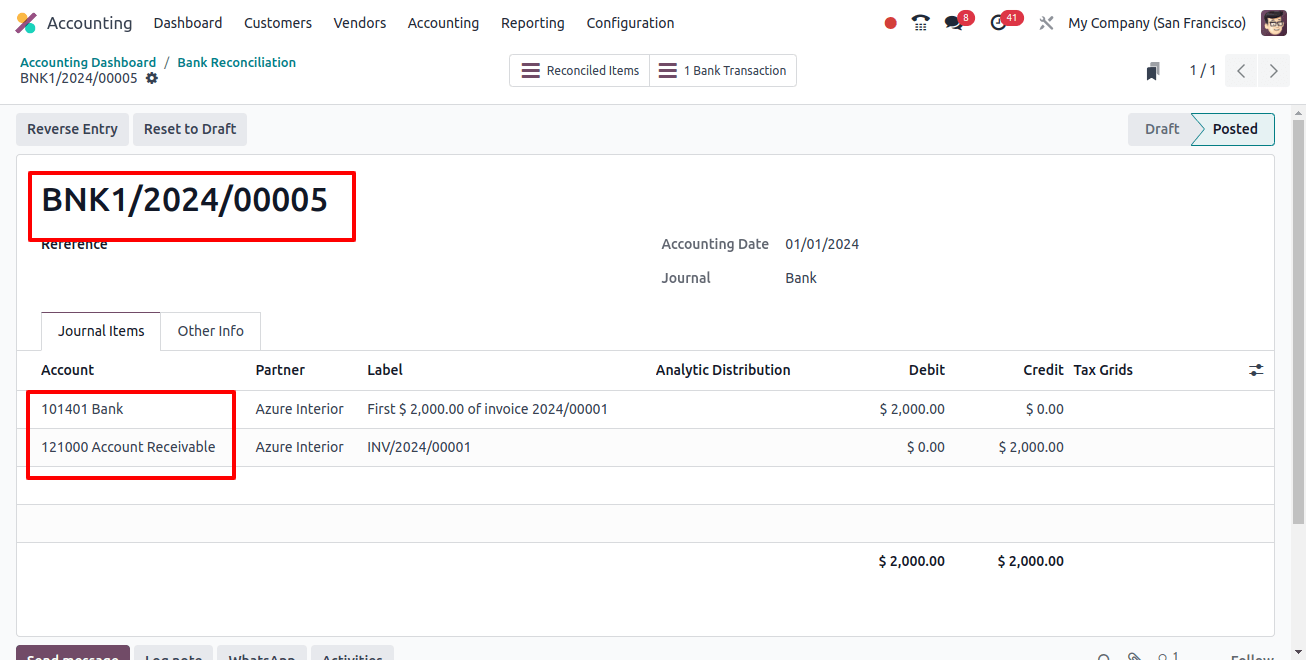Open the user avatar menu
1306x660 pixels.
point(1274,23)
